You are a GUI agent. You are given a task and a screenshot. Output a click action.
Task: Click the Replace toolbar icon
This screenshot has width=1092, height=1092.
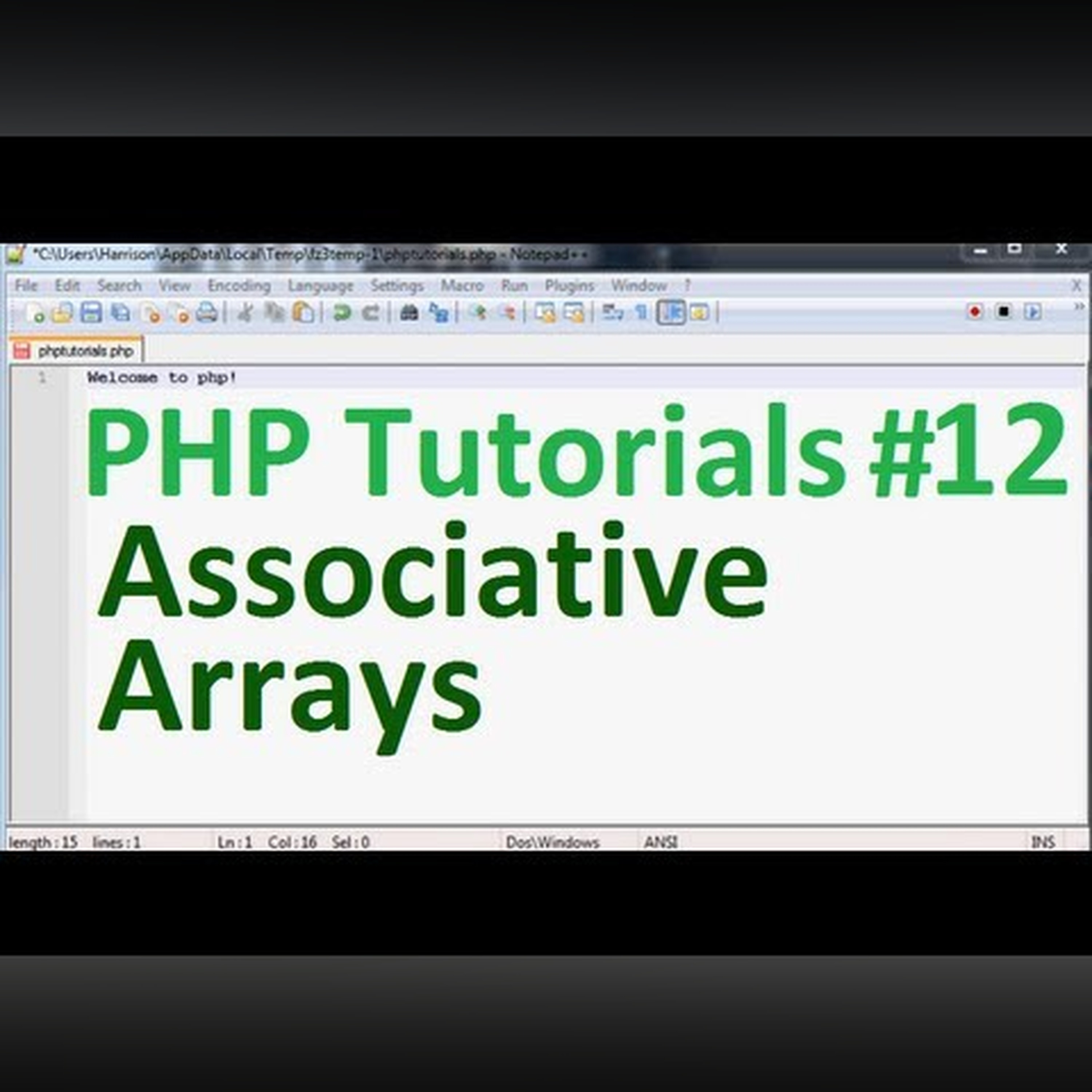439,313
